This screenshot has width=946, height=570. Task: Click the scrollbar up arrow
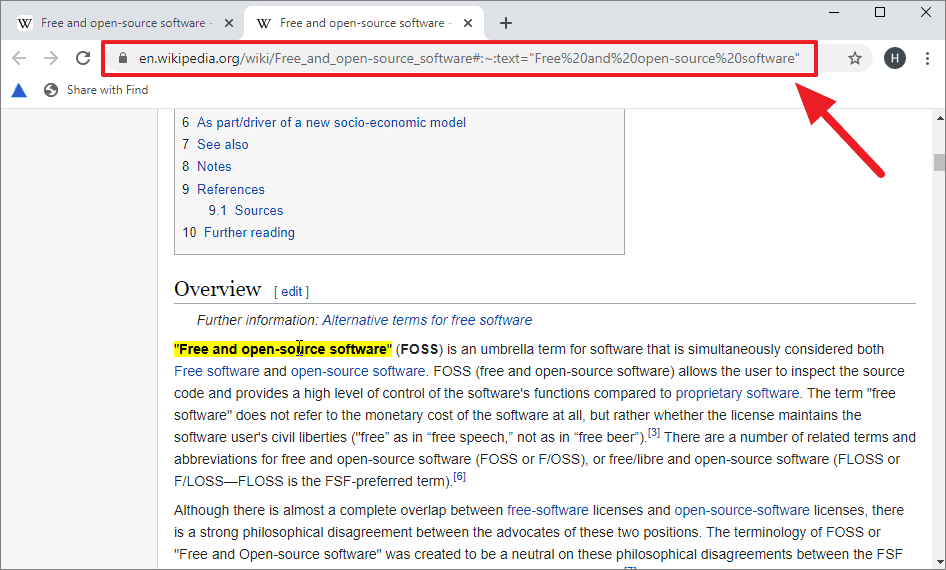pyautogui.click(x=939, y=118)
